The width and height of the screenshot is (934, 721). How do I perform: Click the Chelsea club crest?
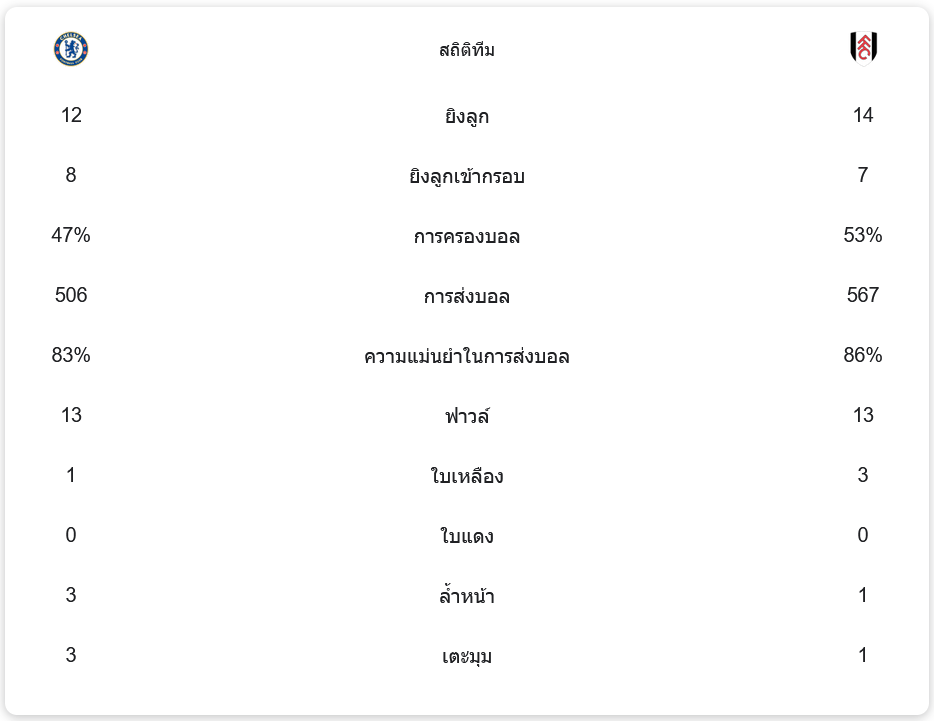pos(71,49)
